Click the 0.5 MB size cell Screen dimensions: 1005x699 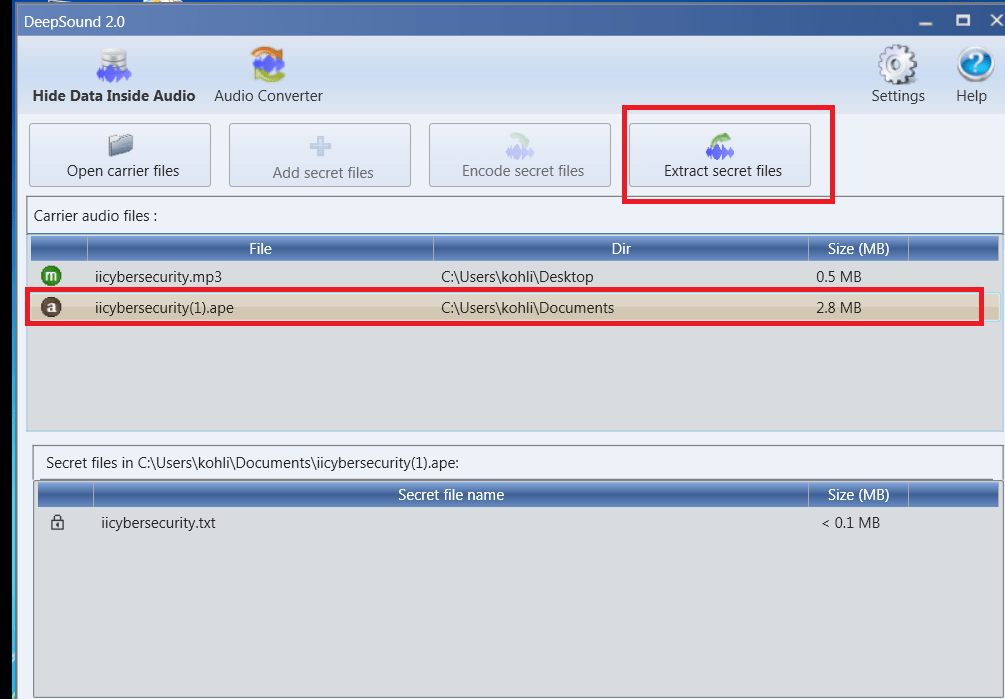pyautogui.click(x=838, y=277)
